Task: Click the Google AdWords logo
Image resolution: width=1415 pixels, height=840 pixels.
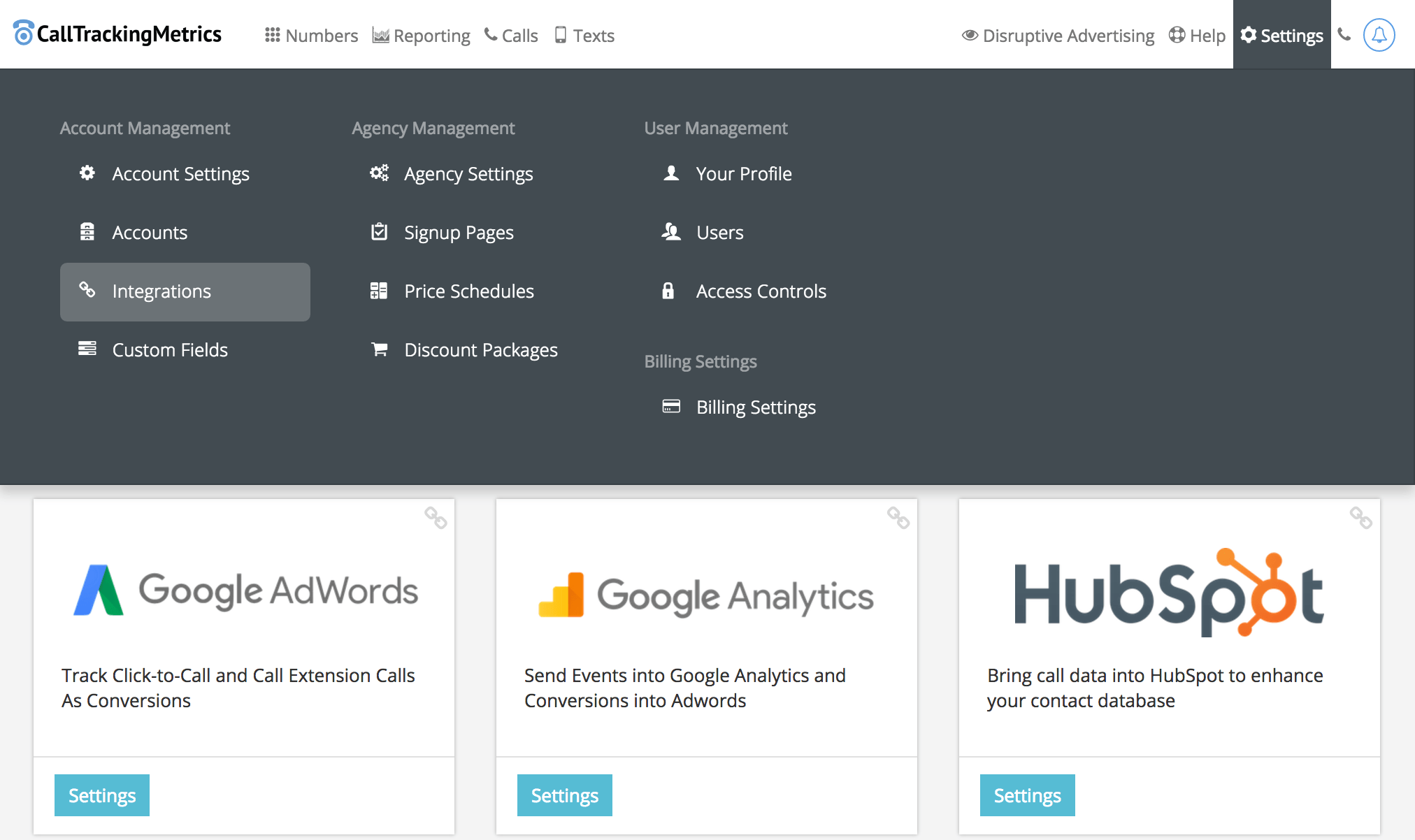Action: point(246,591)
